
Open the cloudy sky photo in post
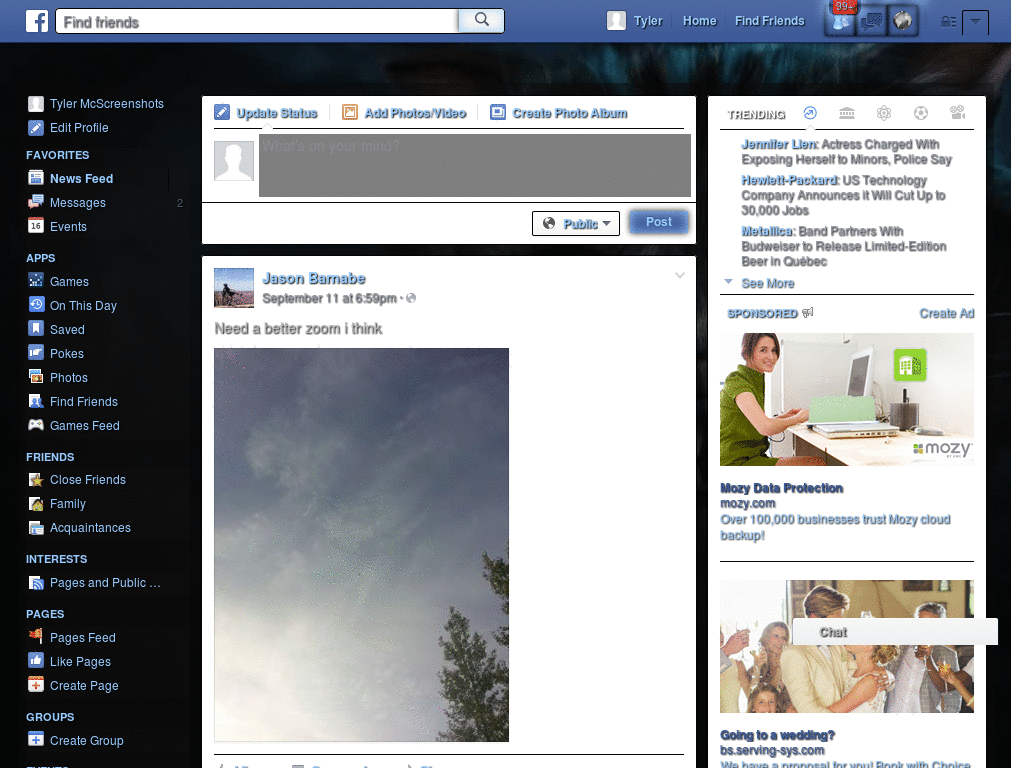361,545
